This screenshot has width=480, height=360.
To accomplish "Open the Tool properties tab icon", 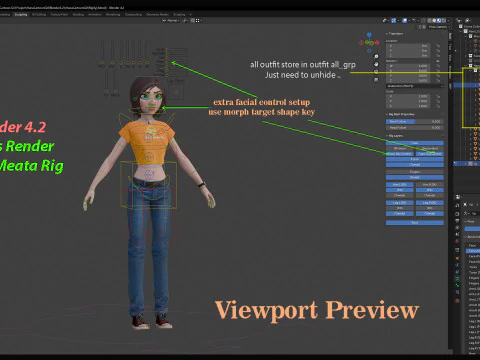I will pyautogui.click(x=457, y=205).
